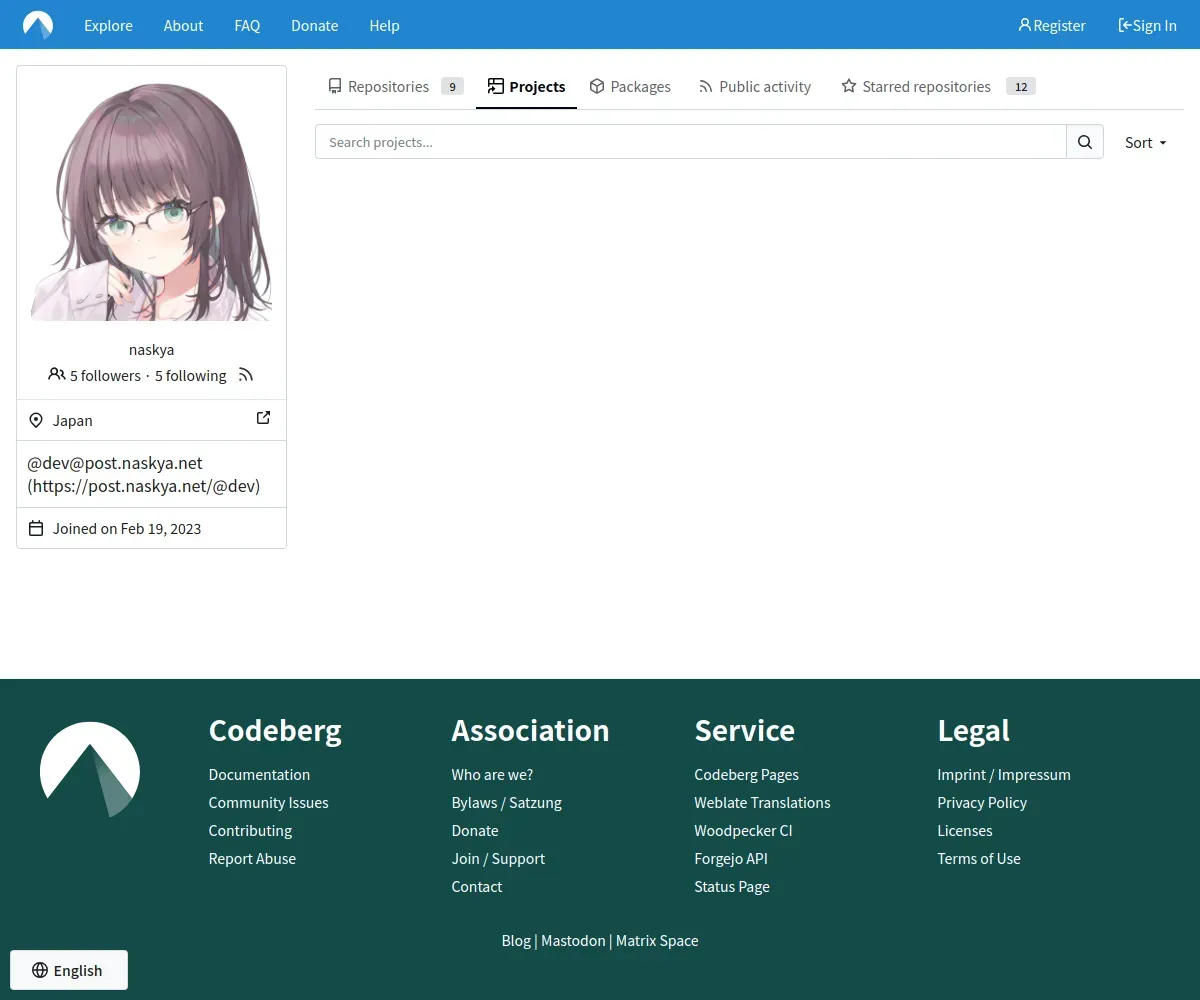Image resolution: width=1200 pixels, height=1000 pixels.
Task: Open Imprint / Impressum link
Action: (x=1004, y=774)
